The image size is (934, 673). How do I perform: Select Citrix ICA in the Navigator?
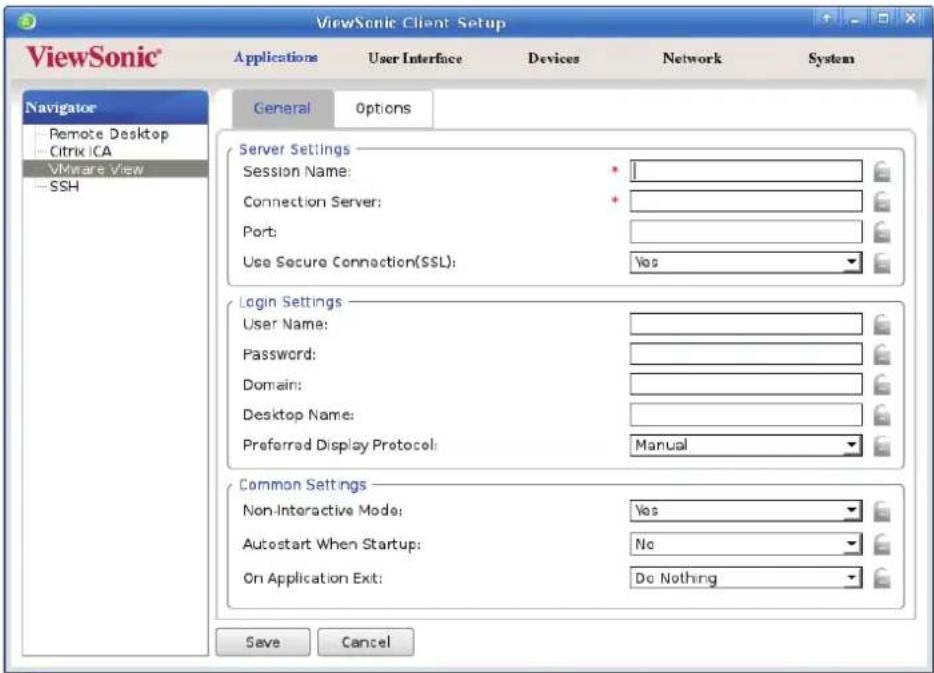point(80,151)
